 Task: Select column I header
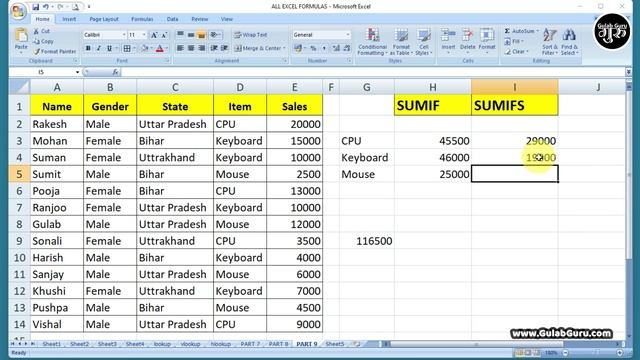(515, 87)
